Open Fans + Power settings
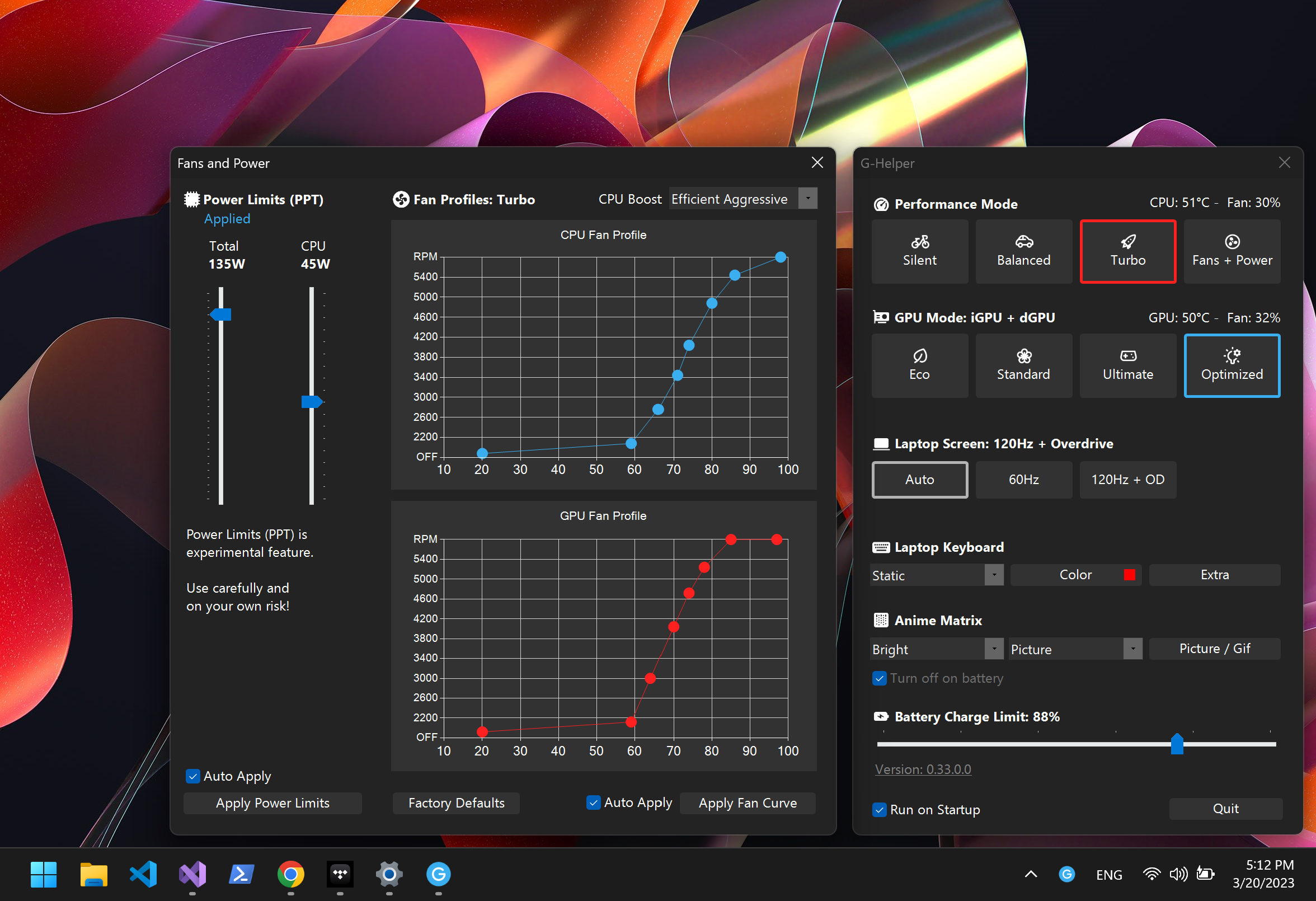The image size is (1316, 901). tap(1232, 251)
